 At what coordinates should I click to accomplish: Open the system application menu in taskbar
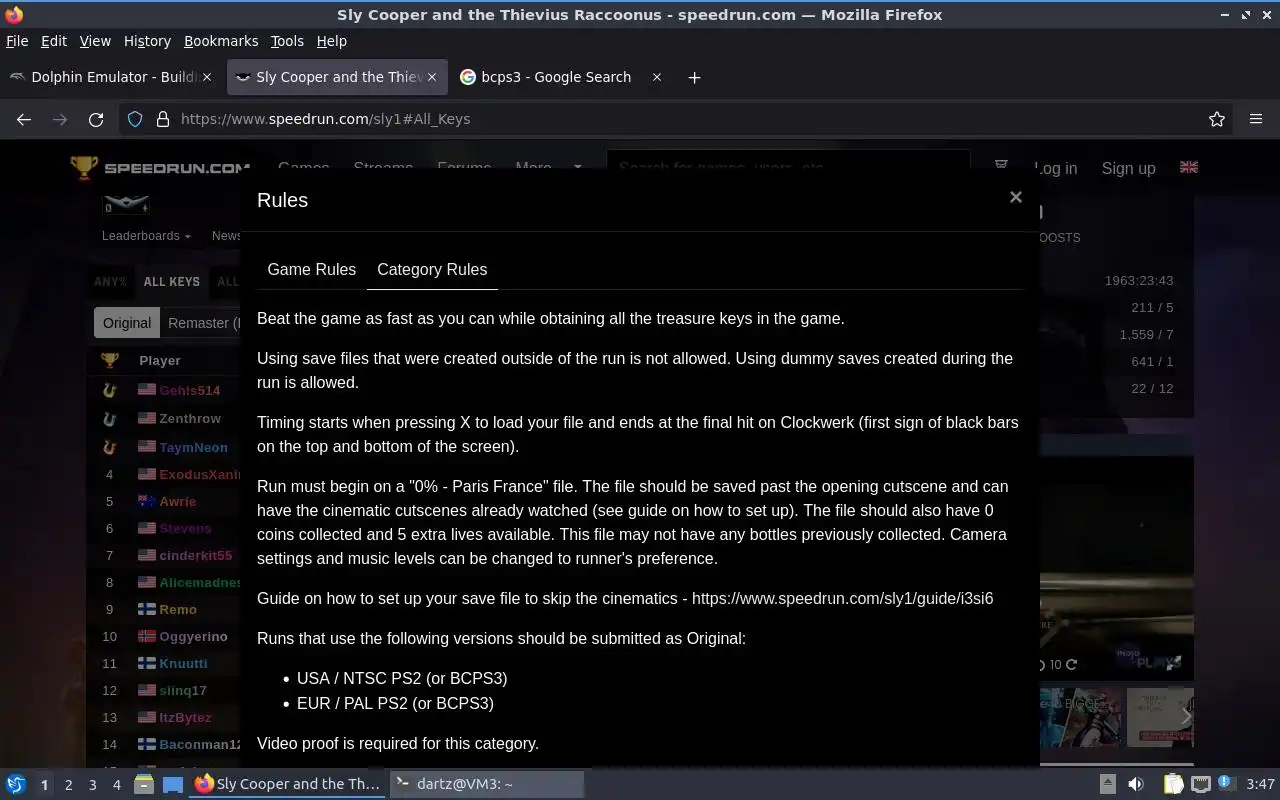[16, 785]
